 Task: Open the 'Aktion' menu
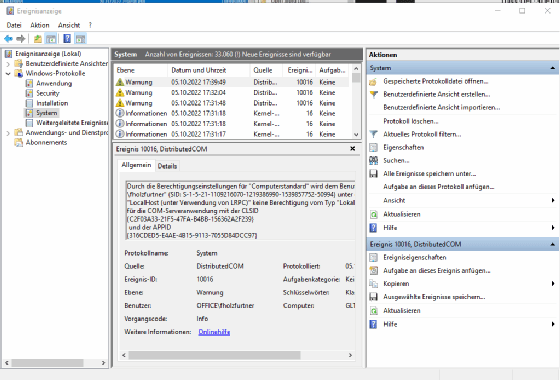[x=40, y=25]
